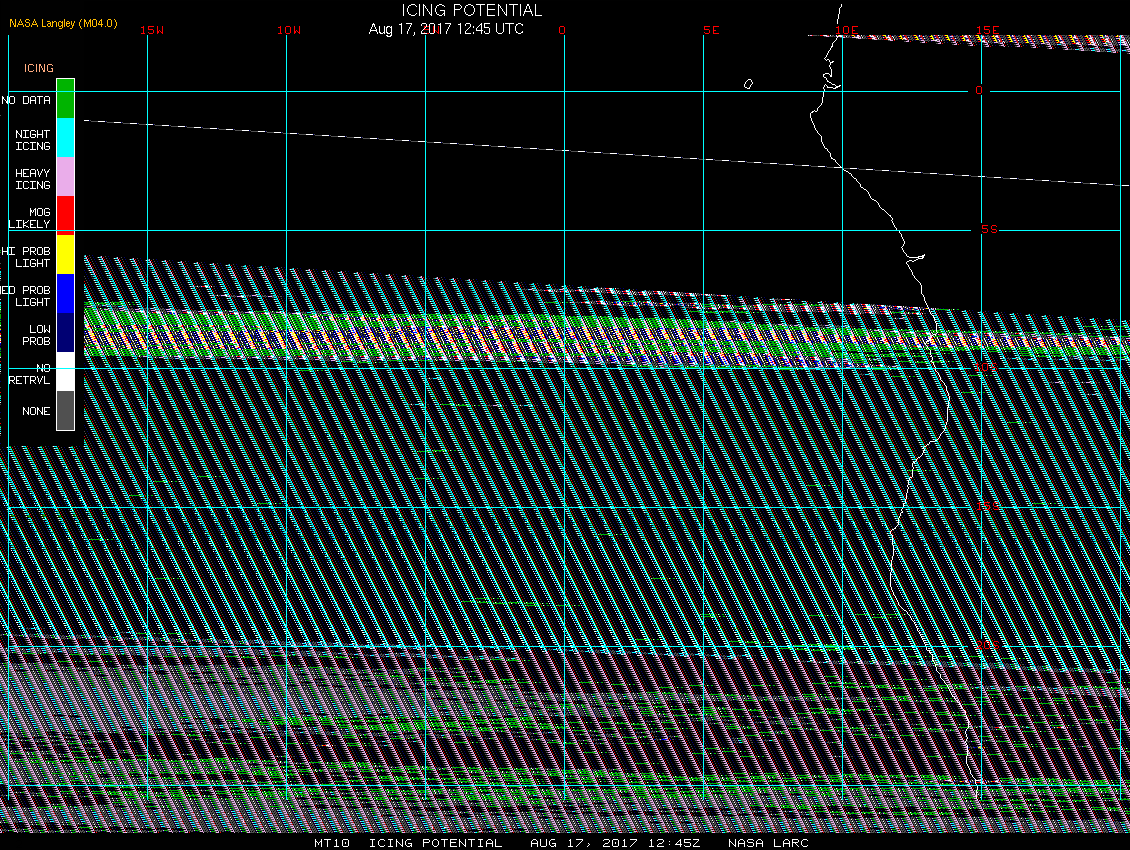
Task: Click the 5S latitude label
Action: pyautogui.click(x=989, y=229)
